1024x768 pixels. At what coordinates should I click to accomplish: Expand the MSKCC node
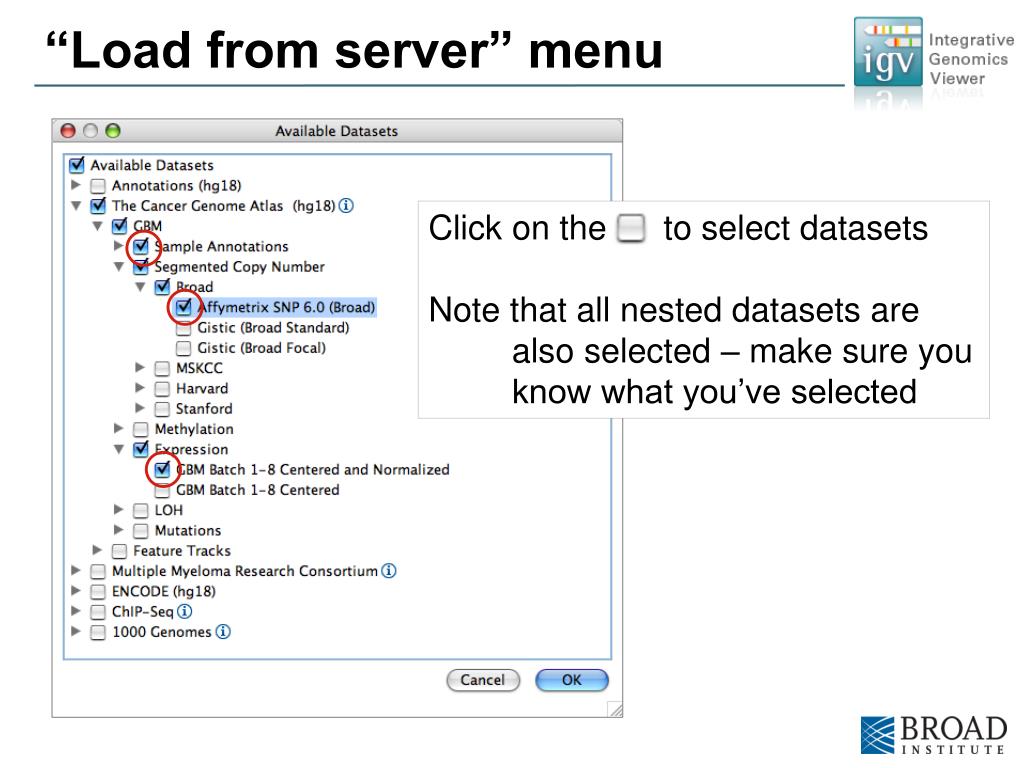click(140, 367)
